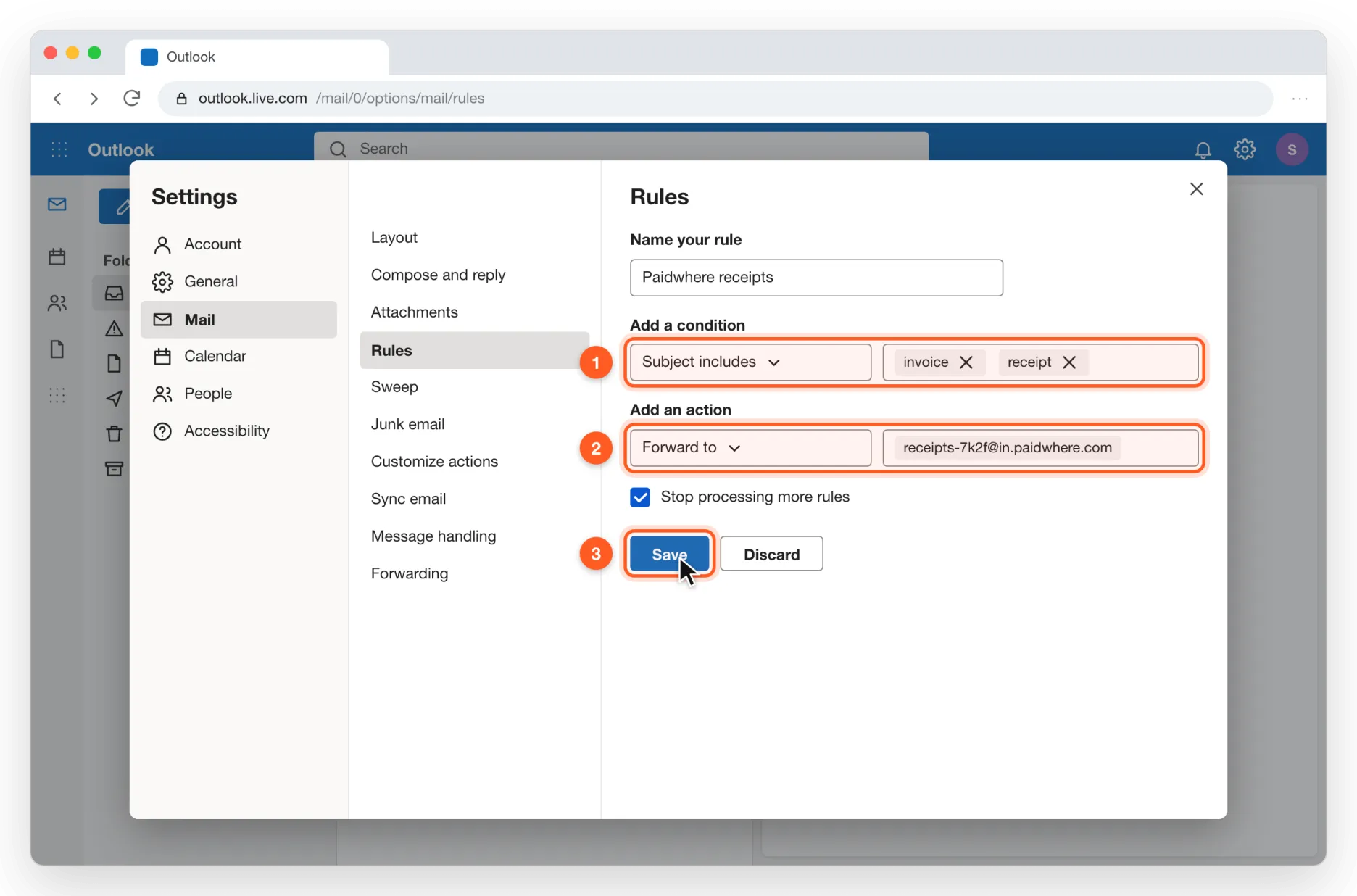Select the Outlook browser tab
The height and width of the screenshot is (896, 1357).
(x=257, y=57)
